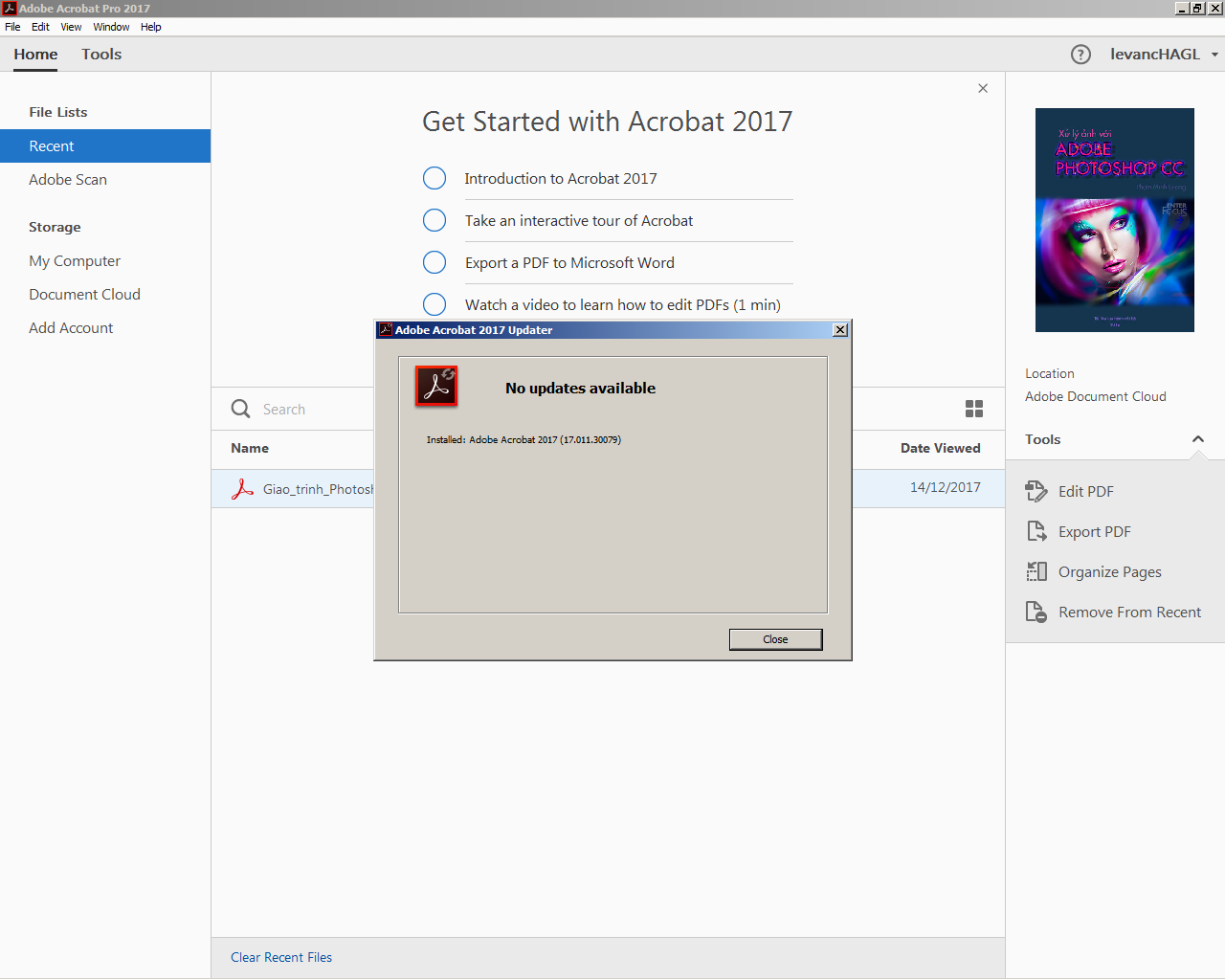Click Acrobat logo in Updater dialog

436,386
